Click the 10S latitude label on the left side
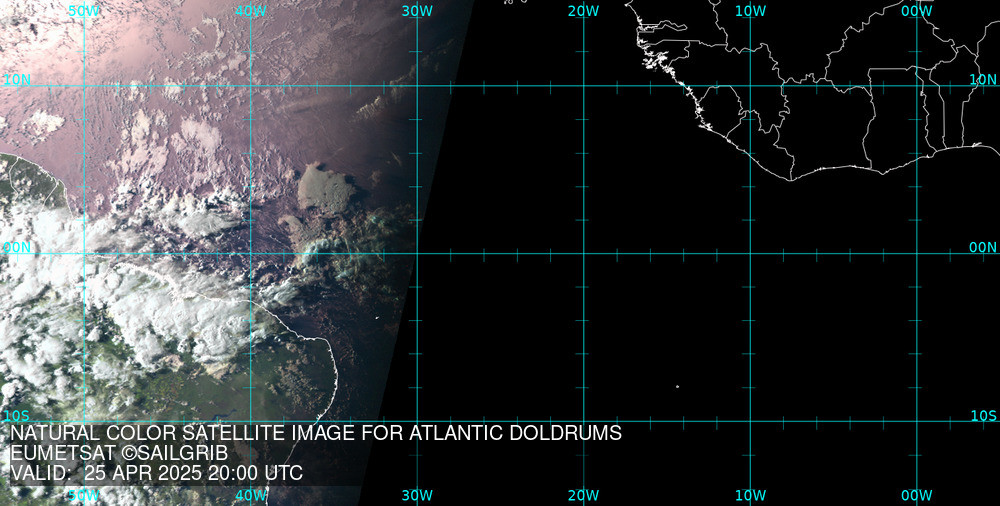Viewport: 1000px width, 506px height. point(17,416)
